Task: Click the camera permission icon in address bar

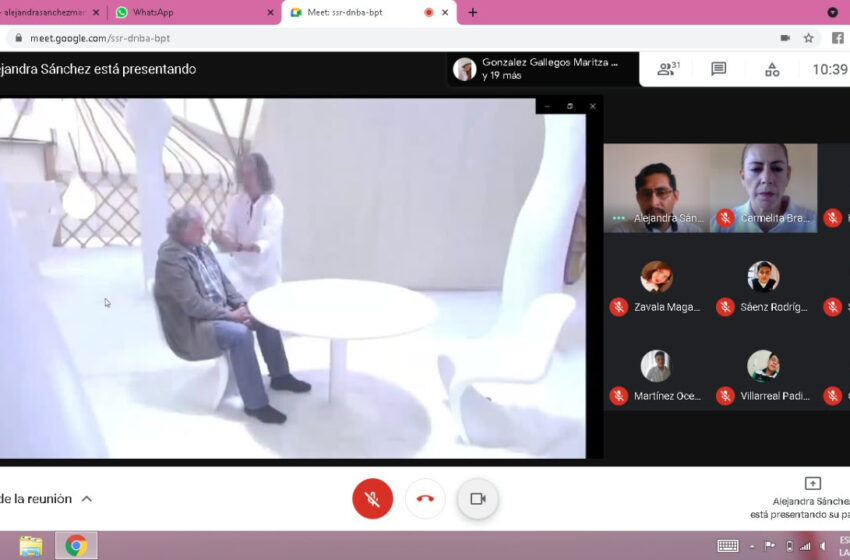Action: 784,38
